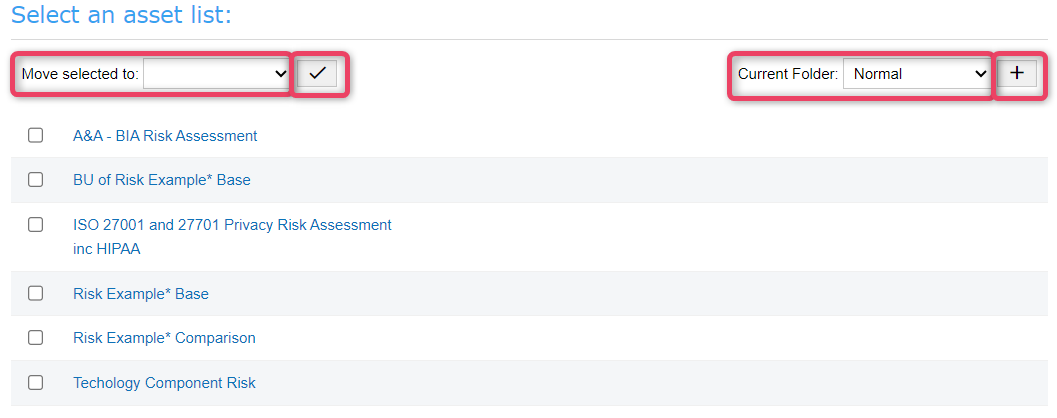
Task: Toggle the Risk Example* Comparison checkbox
Action: (35, 337)
